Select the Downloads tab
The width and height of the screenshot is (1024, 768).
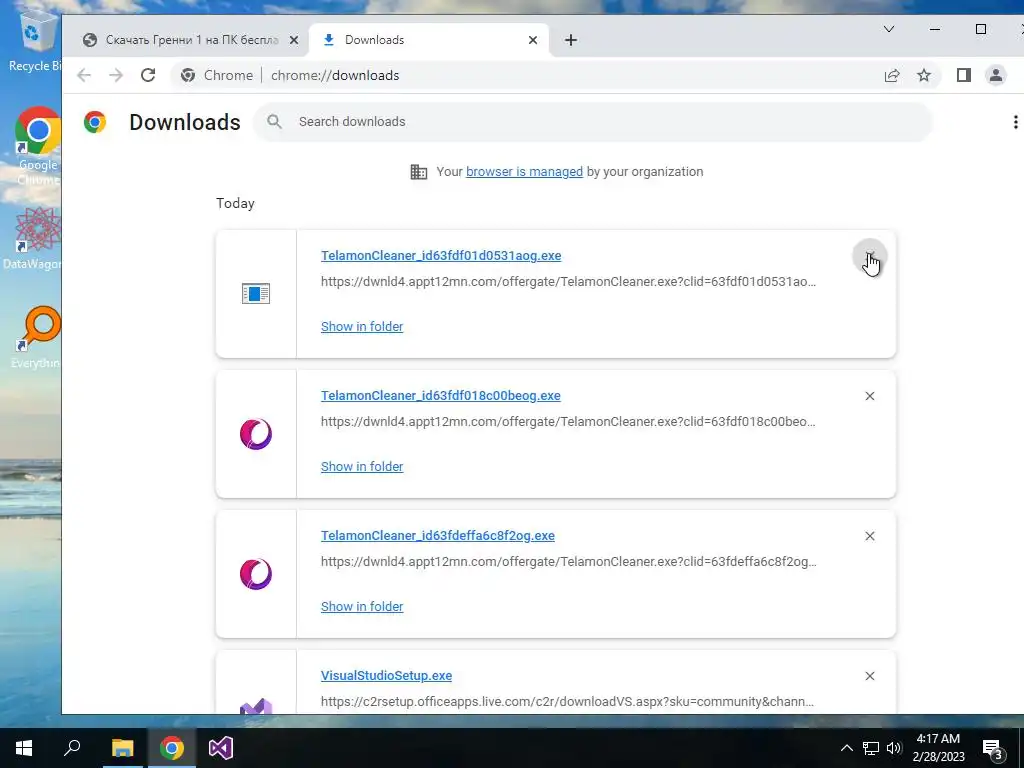[428, 40]
